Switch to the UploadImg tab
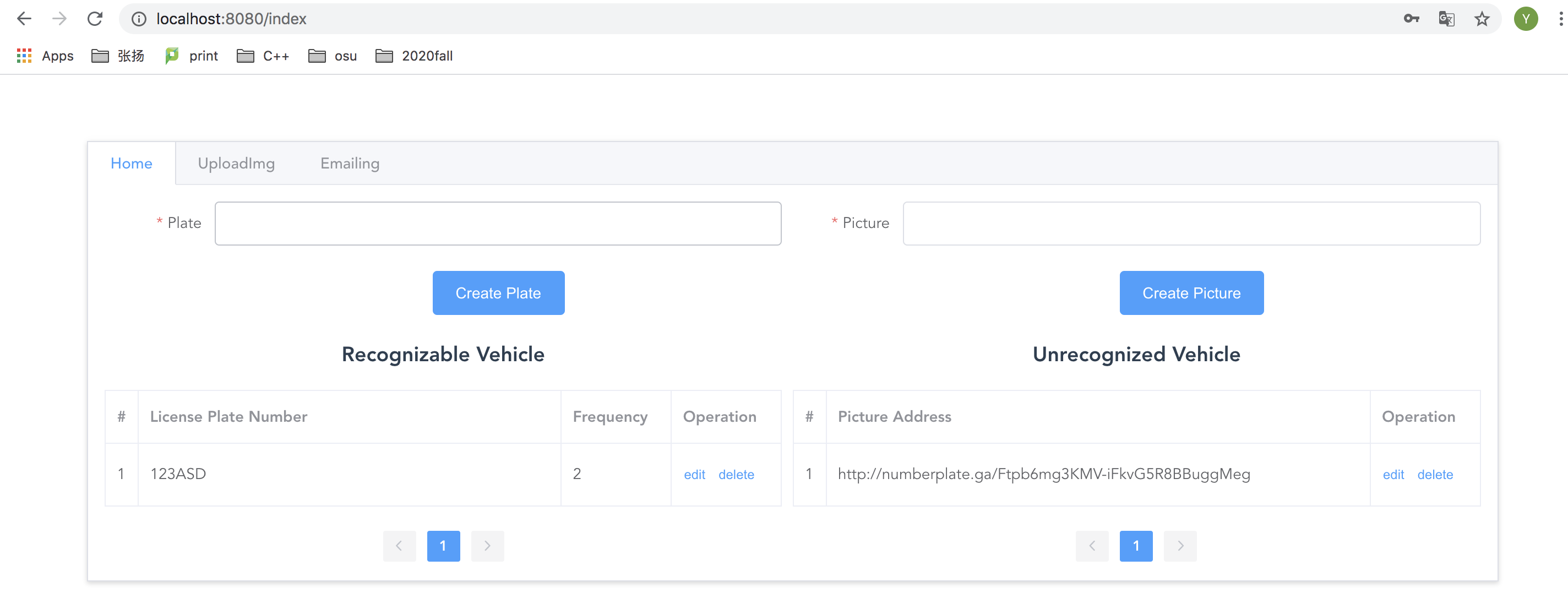The width and height of the screenshot is (1568, 609). click(236, 163)
